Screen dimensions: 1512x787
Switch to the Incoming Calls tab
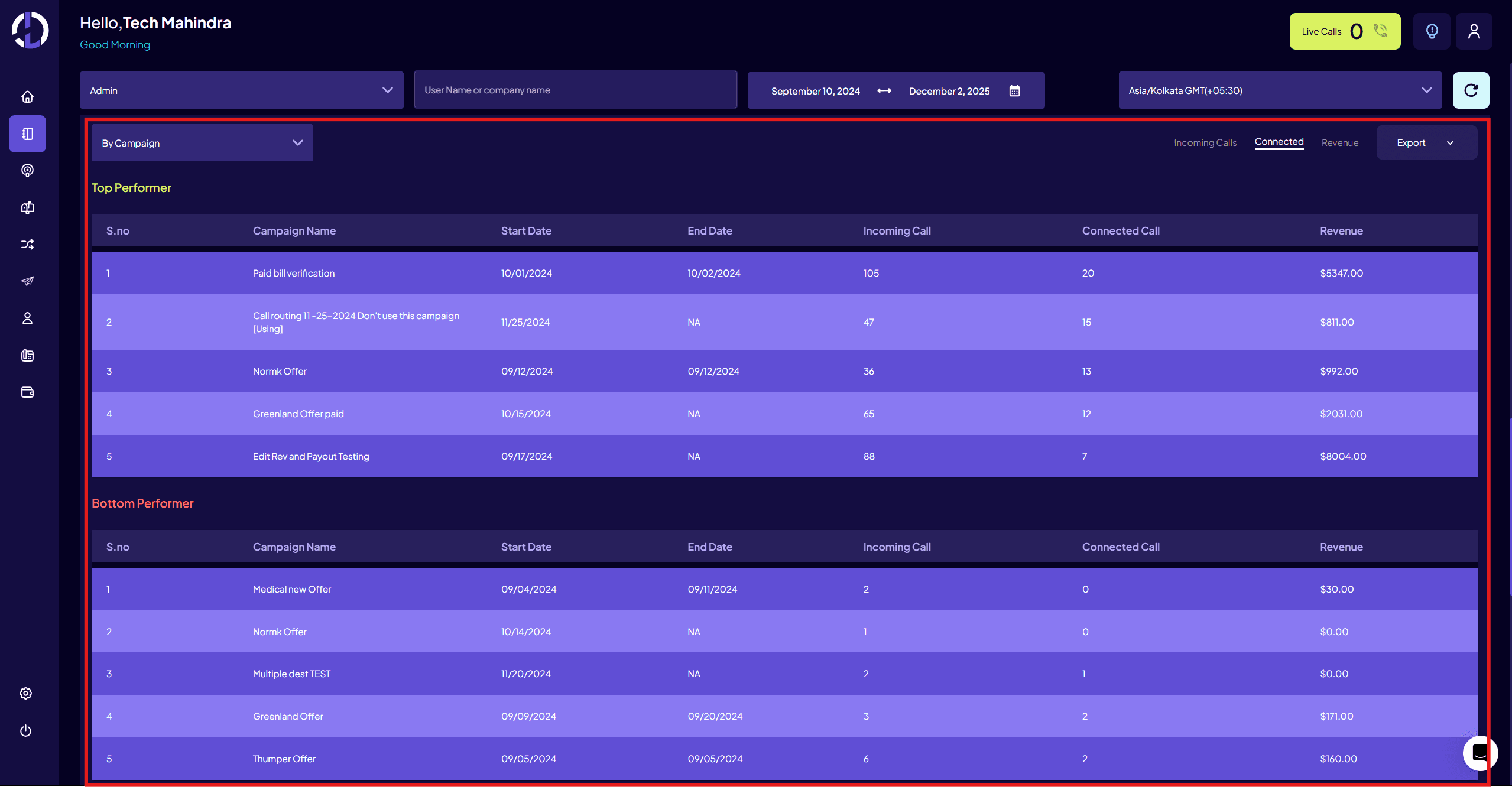click(x=1205, y=143)
